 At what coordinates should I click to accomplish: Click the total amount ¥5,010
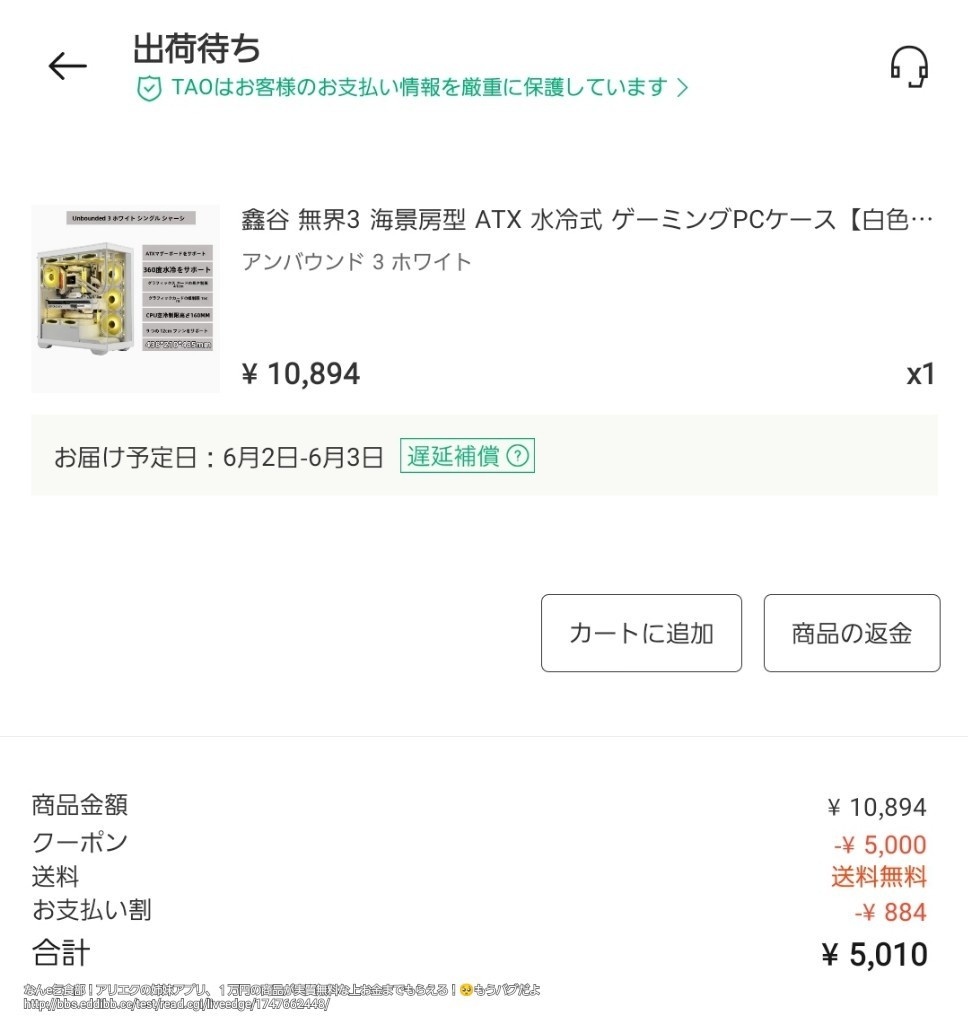tap(876, 953)
